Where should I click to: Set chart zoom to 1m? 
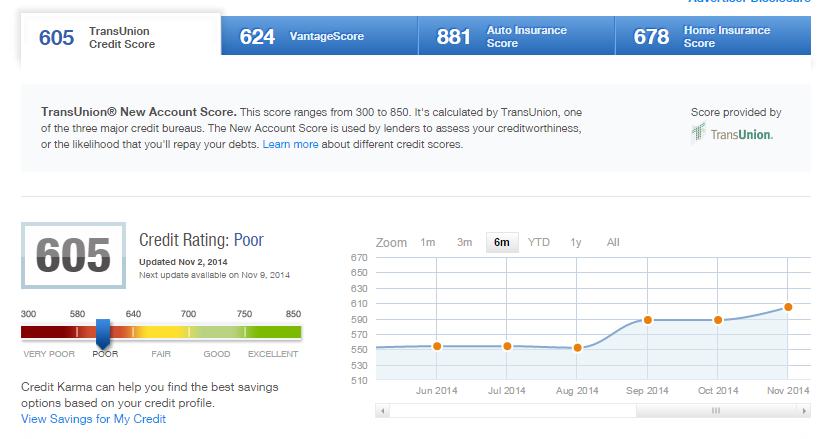click(428, 242)
